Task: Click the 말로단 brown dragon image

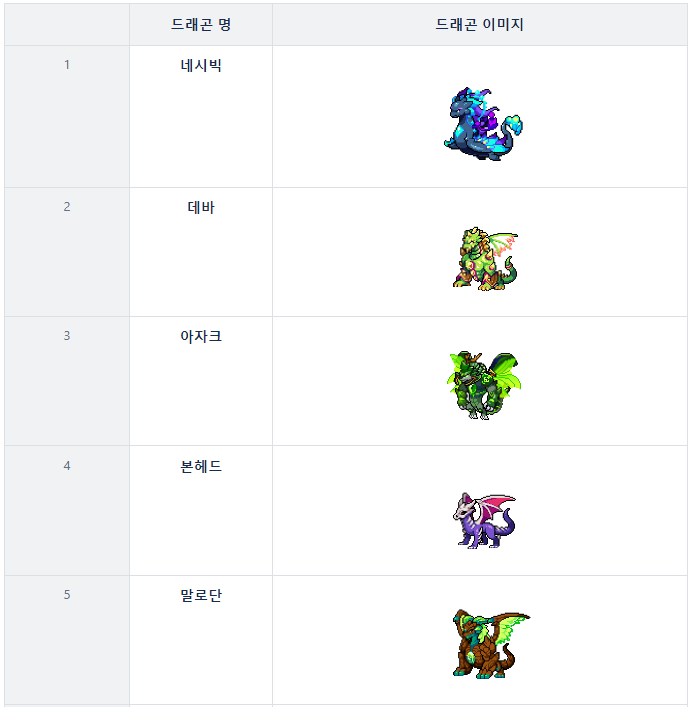Action: click(x=487, y=643)
